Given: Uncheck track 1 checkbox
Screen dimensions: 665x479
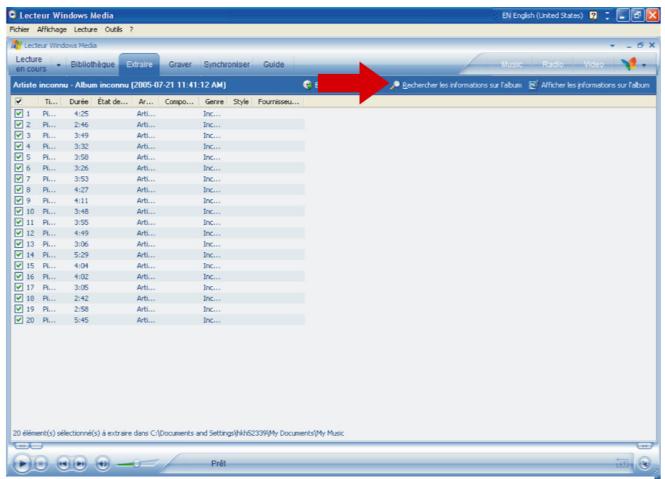Looking at the screenshot, I should point(18,113).
